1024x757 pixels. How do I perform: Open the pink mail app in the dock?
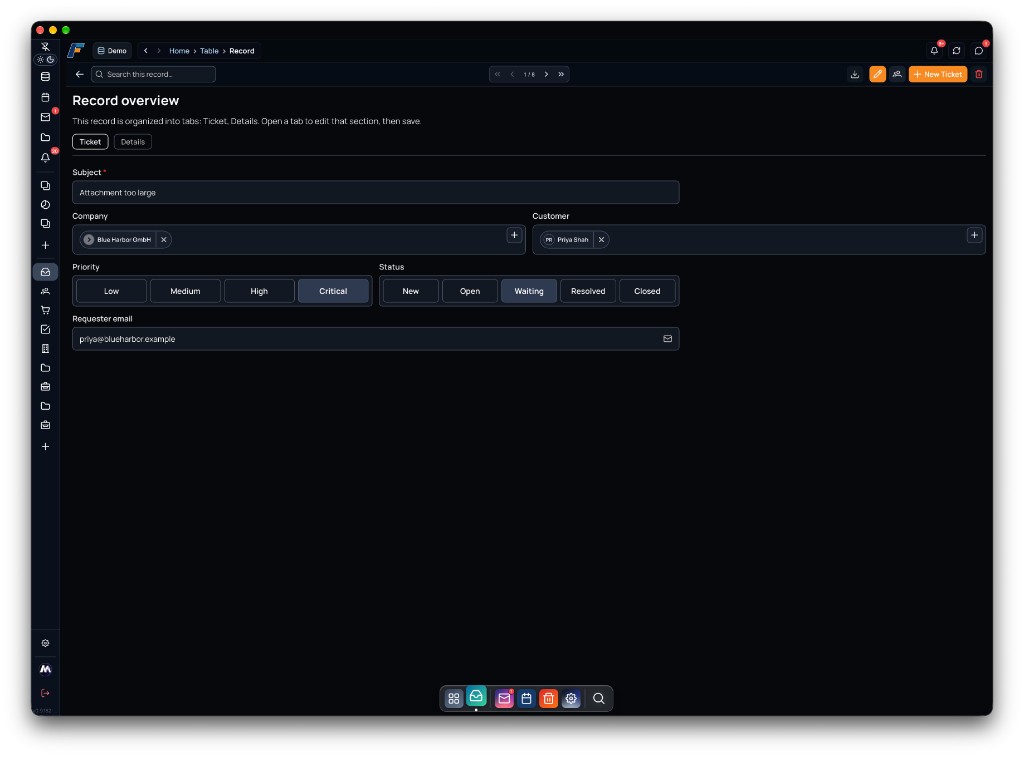coord(504,699)
